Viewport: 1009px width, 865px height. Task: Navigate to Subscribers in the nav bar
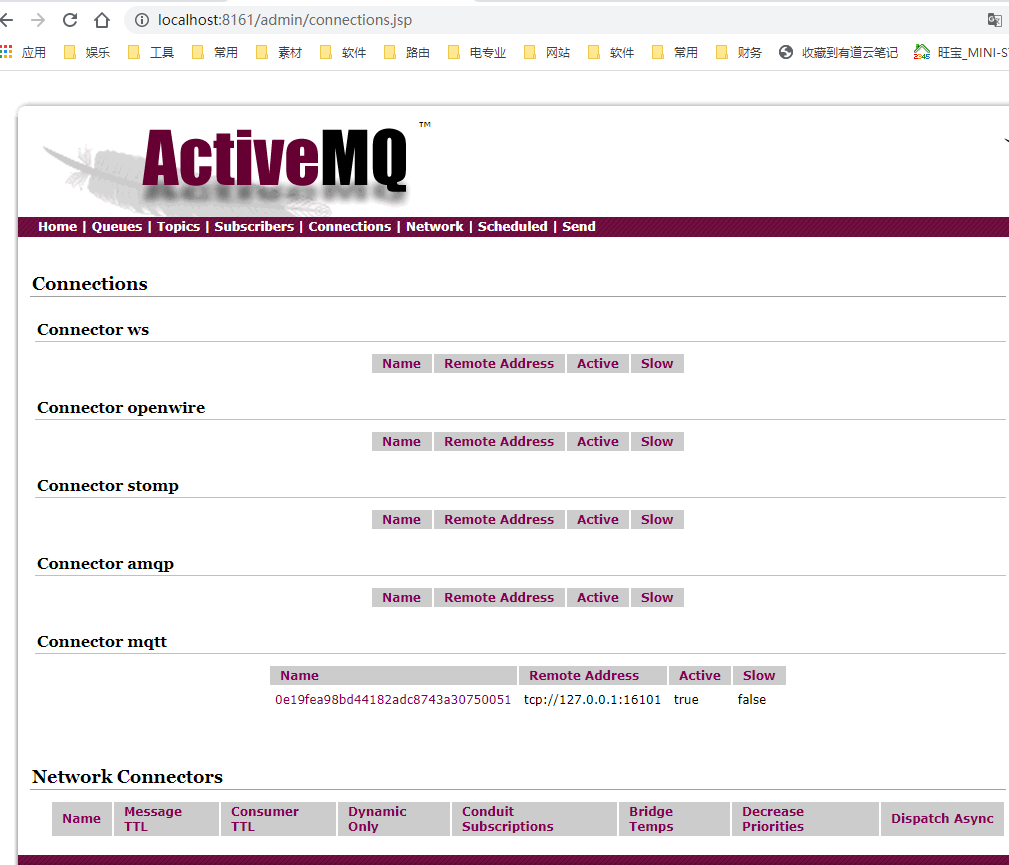(254, 227)
